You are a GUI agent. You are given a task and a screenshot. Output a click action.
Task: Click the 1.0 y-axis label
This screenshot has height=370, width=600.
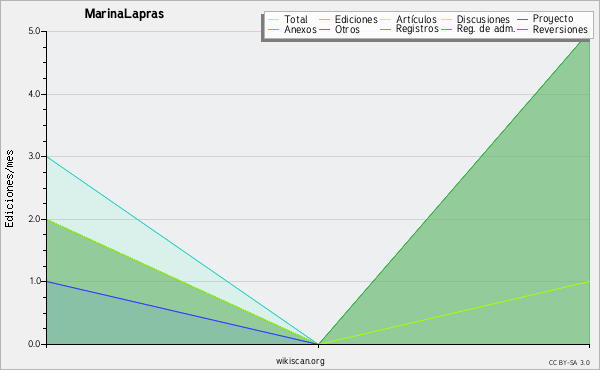pyautogui.click(x=34, y=282)
